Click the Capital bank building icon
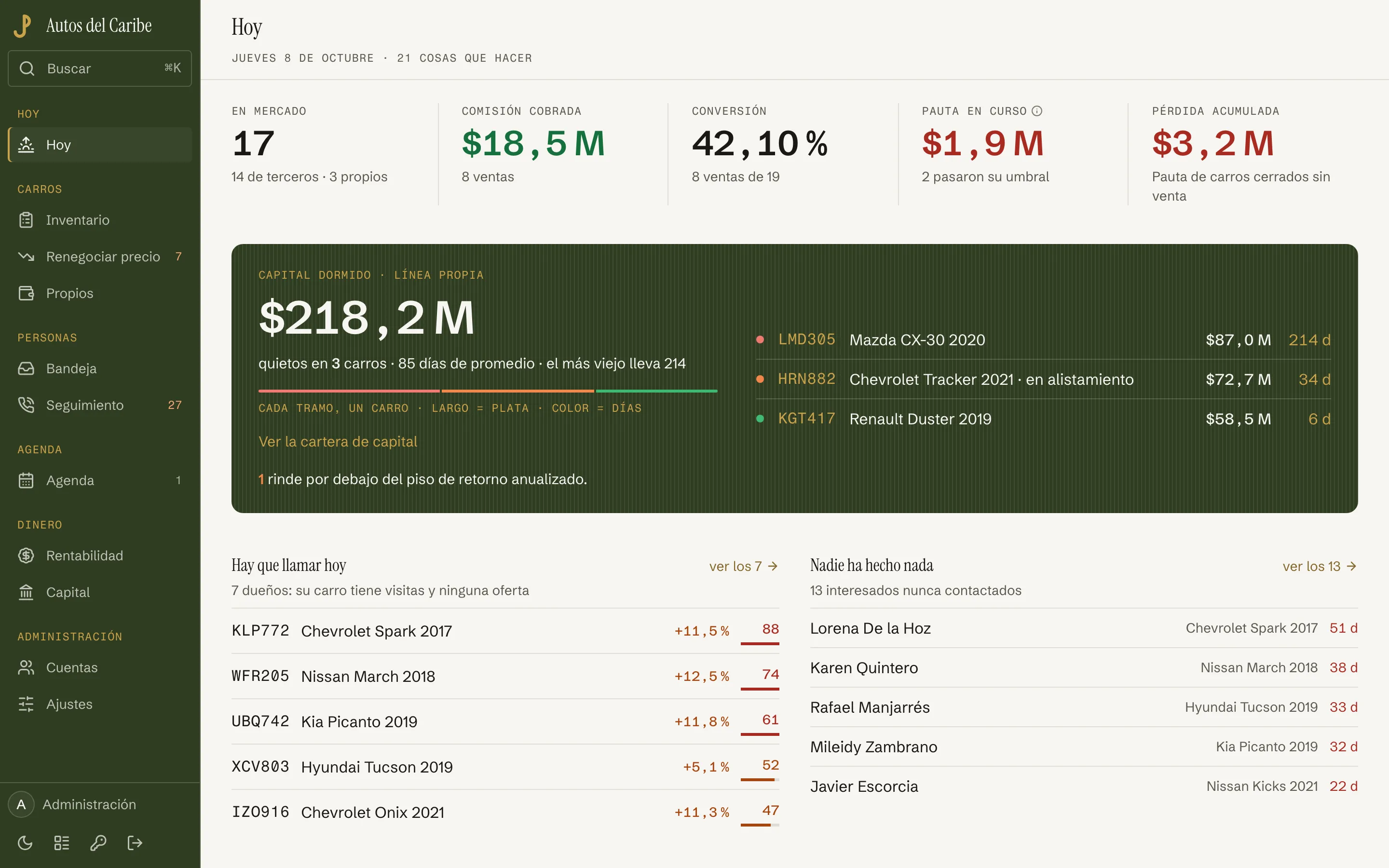 27,593
